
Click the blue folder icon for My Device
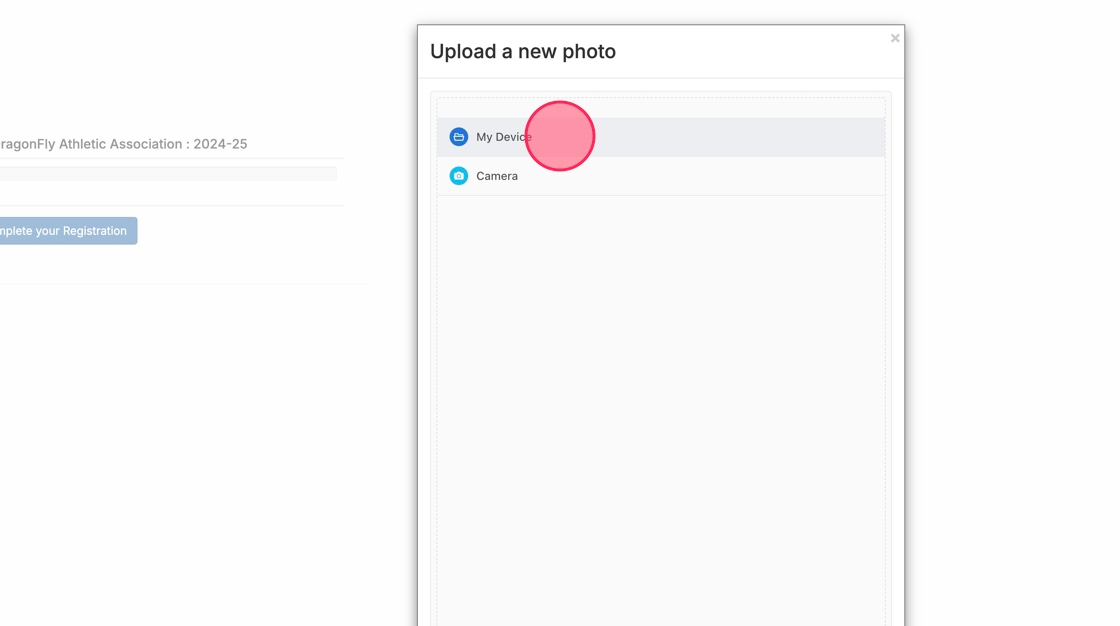[459, 137]
